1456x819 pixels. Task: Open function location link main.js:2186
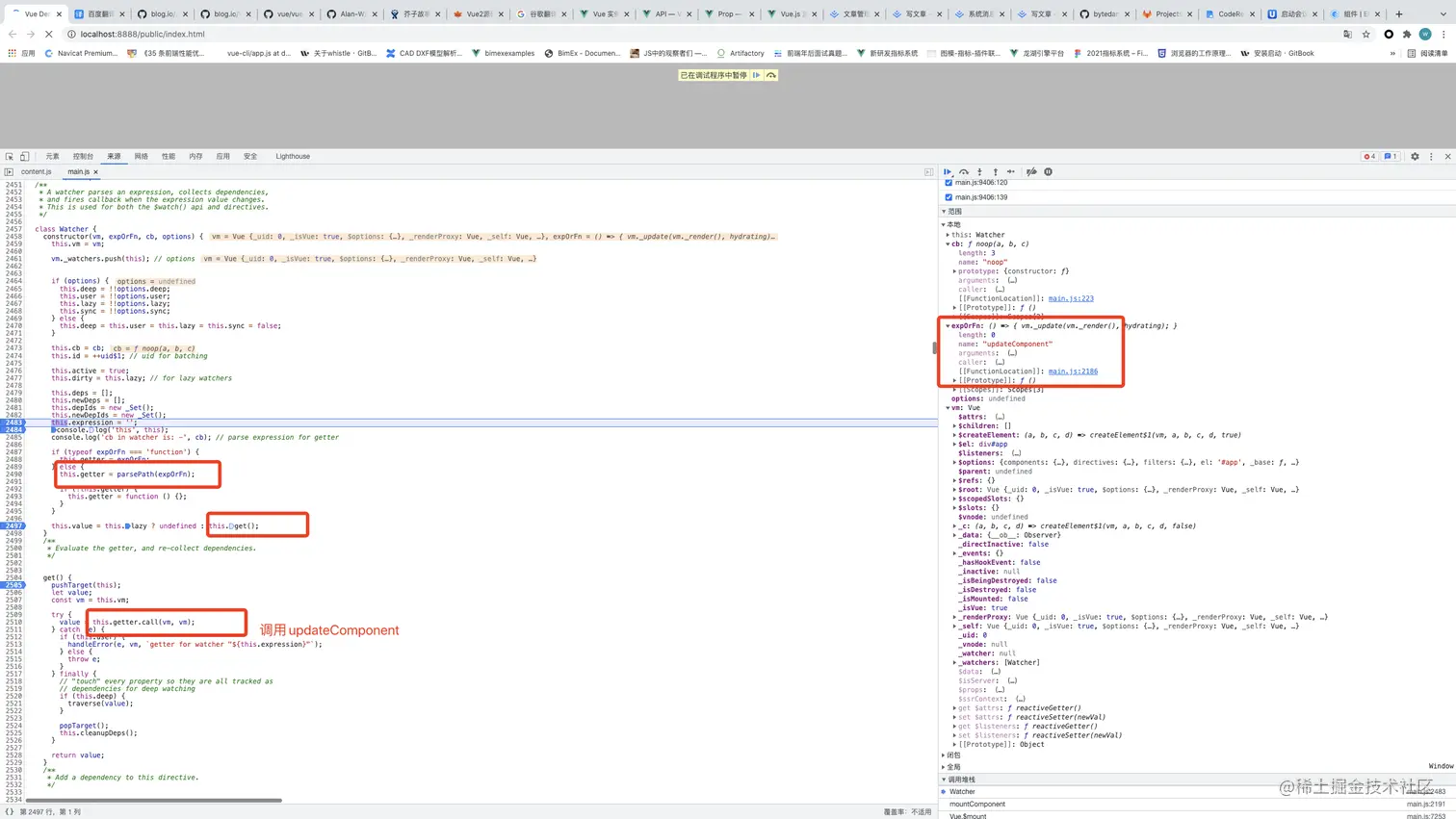pos(1073,371)
